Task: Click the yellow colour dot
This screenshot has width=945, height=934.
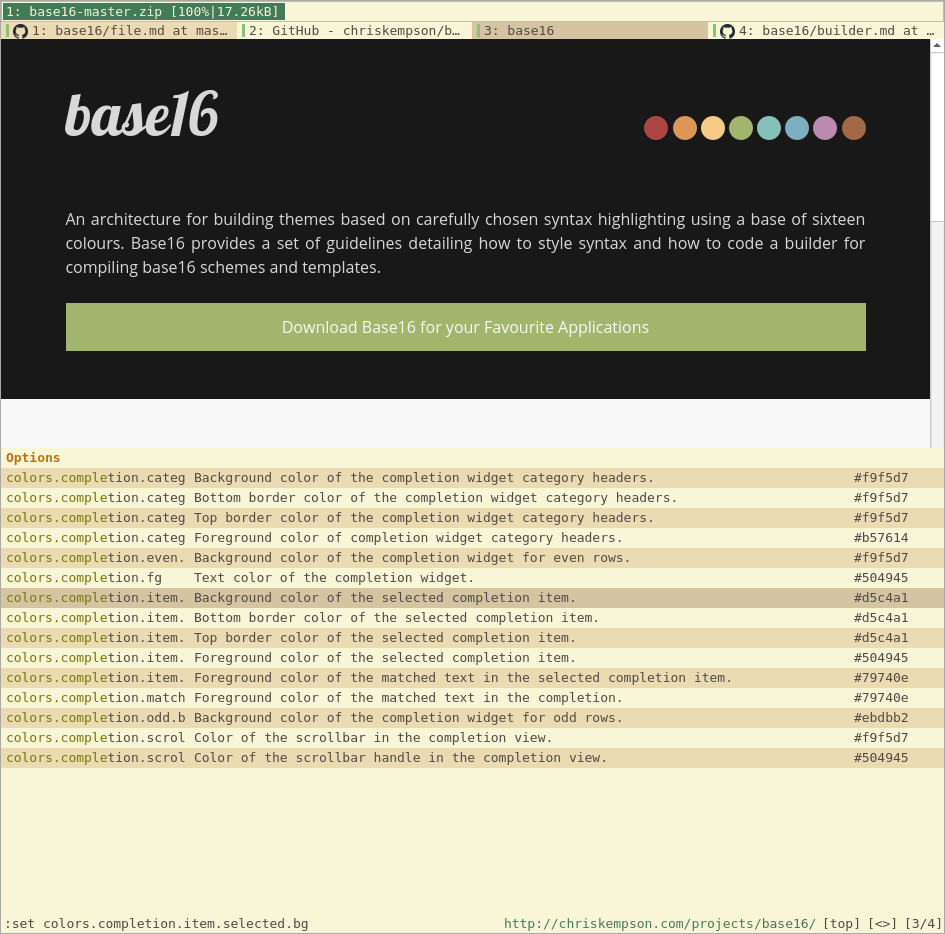Action: coord(713,128)
